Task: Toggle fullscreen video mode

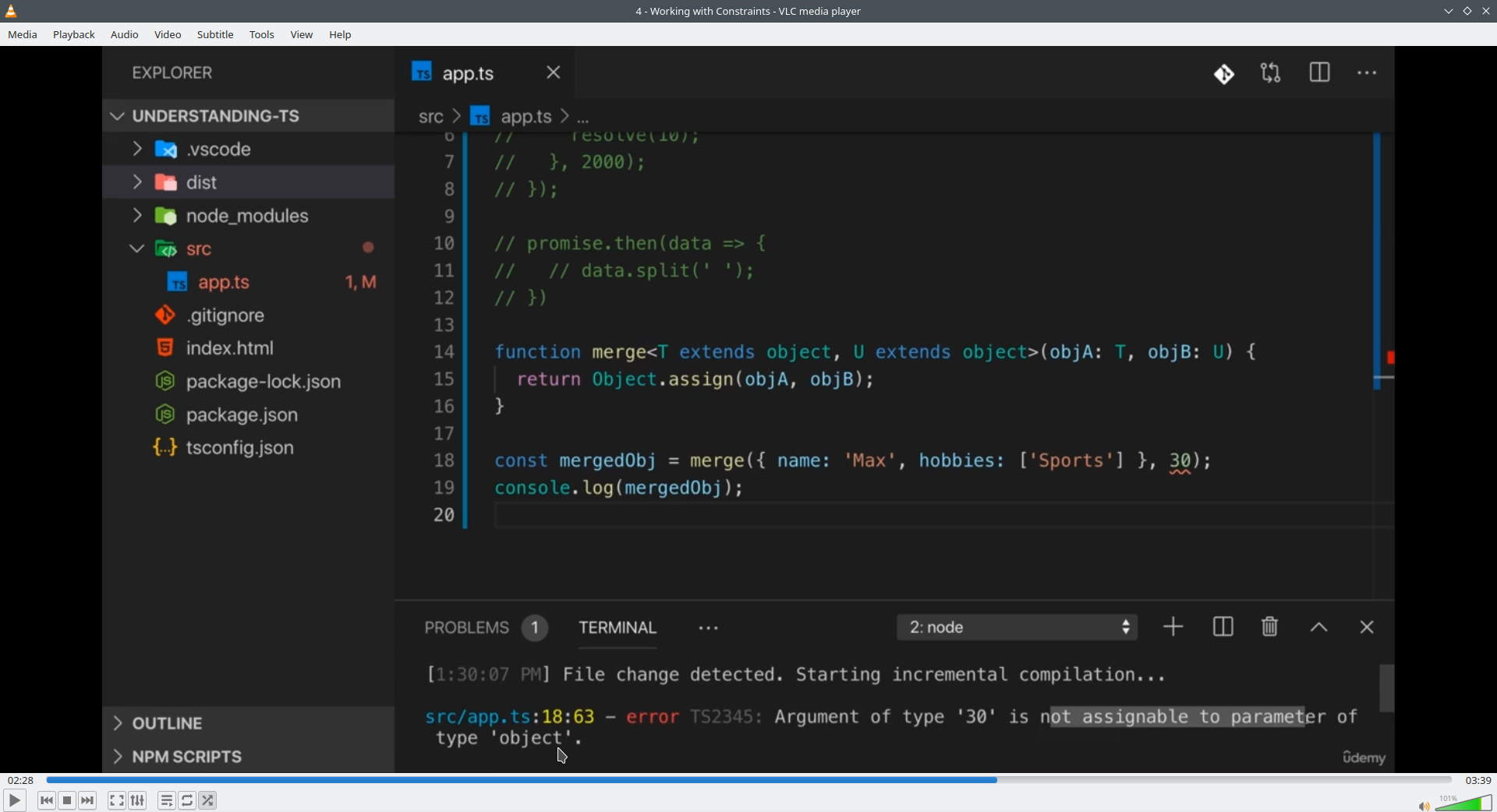Action: pyautogui.click(x=117, y=800)
